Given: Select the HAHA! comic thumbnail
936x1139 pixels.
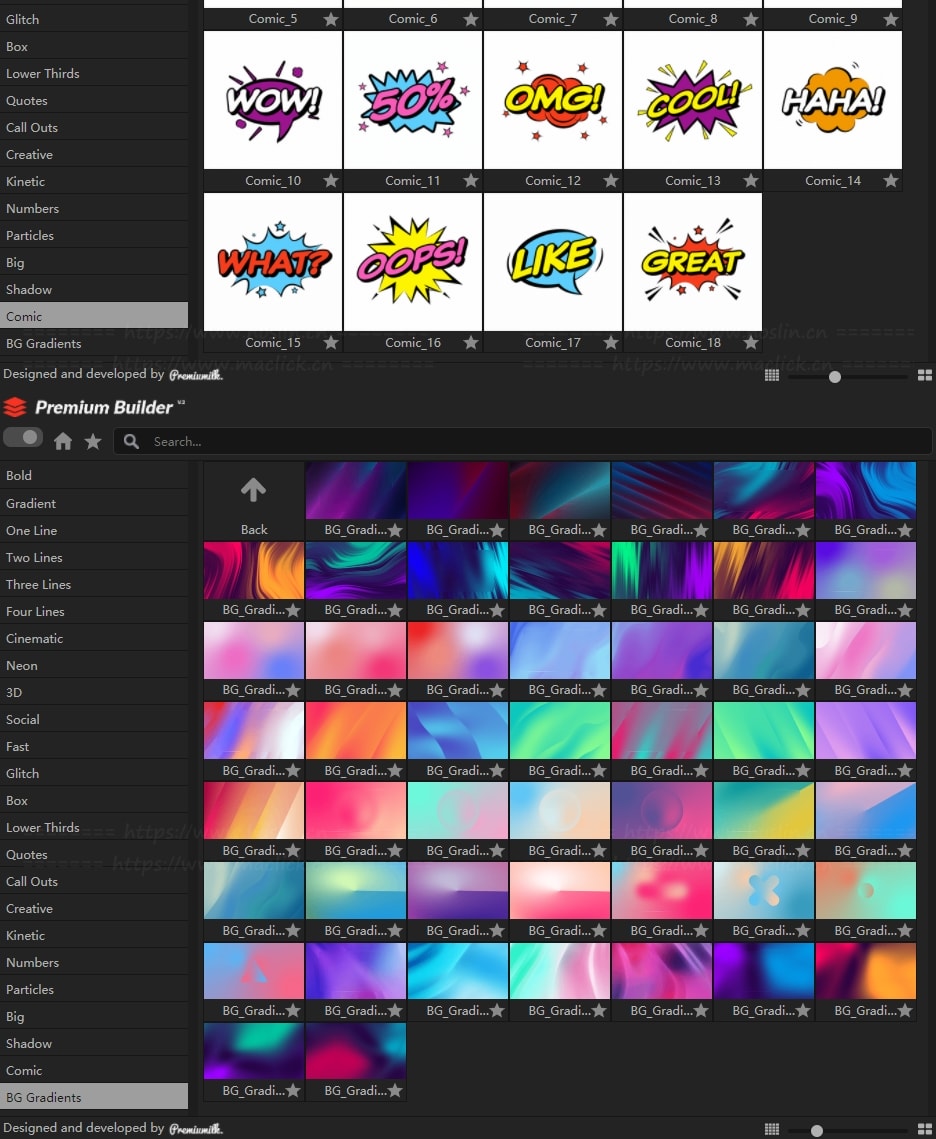Looking at the screenshot, I should (x=833, y=100).
